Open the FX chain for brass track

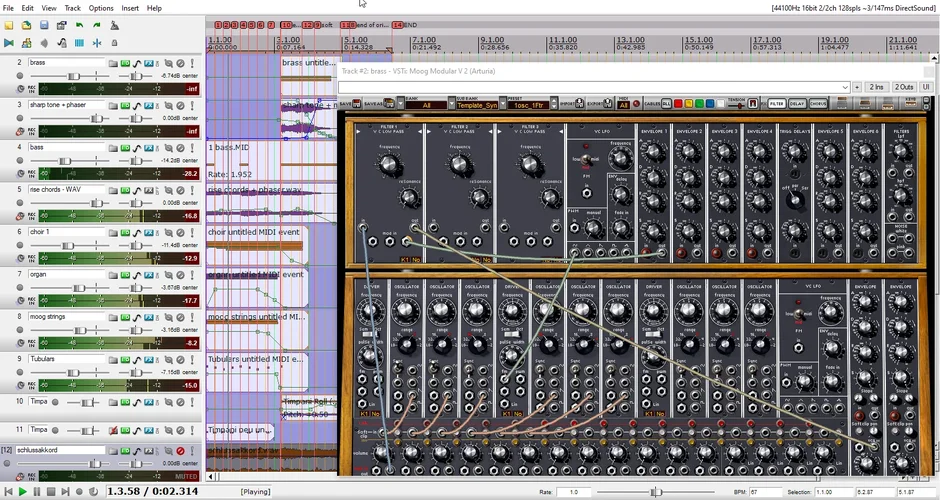click(x=148, y=63)
